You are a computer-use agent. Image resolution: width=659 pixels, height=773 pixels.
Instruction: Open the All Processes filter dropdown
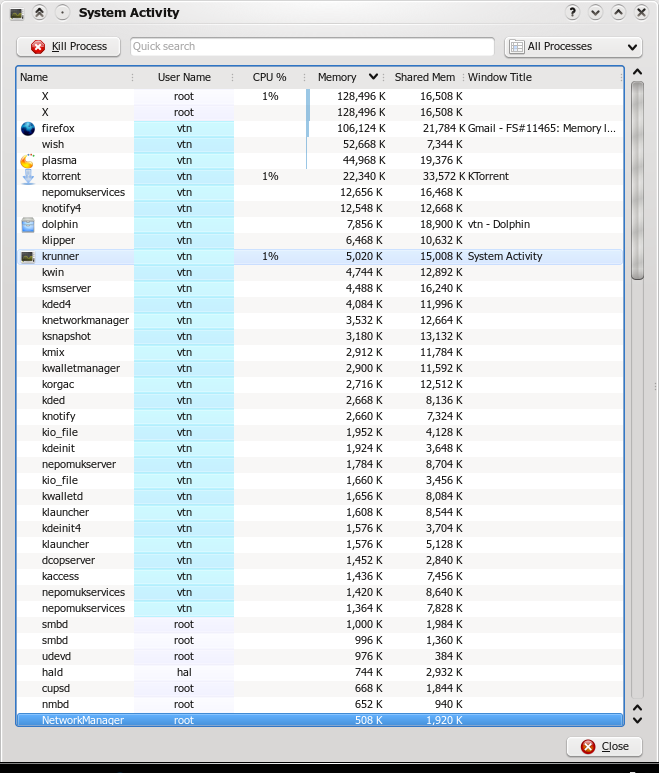(573, 47)
